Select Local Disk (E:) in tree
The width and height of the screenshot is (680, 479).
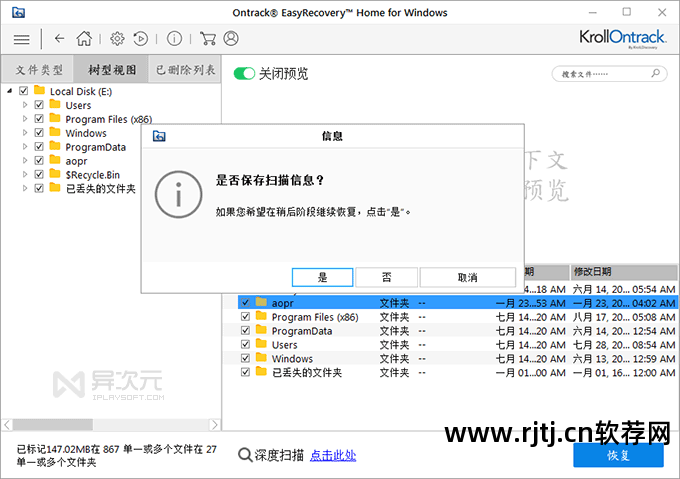81,91
